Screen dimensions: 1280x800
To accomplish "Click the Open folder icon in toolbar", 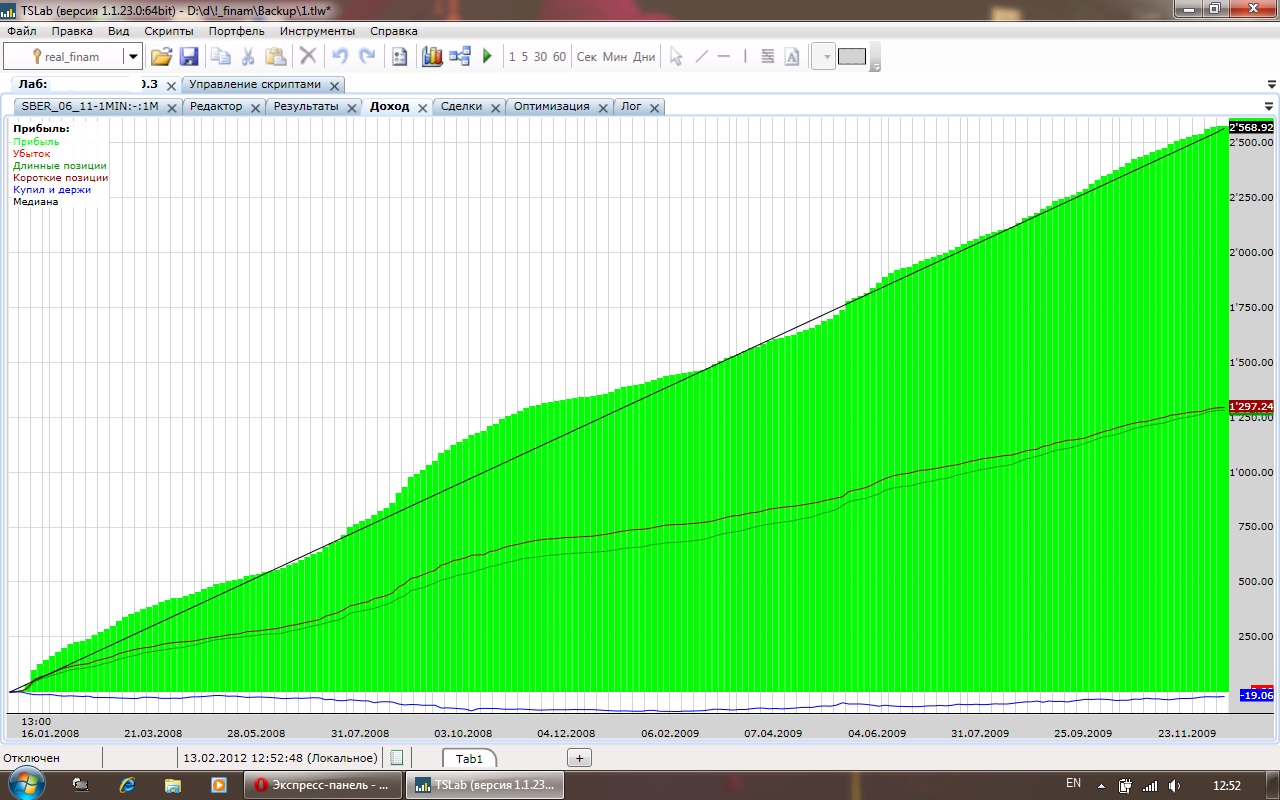I will pyautogui.click(x=161, y=57).
